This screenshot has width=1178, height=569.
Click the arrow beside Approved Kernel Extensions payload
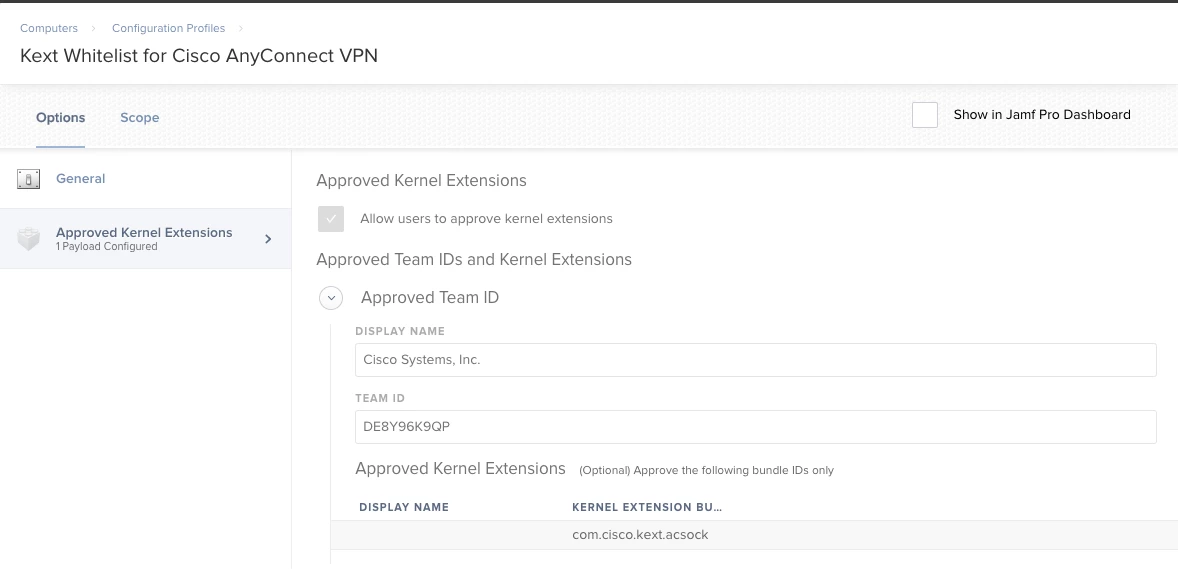click(x=268, y=239)
